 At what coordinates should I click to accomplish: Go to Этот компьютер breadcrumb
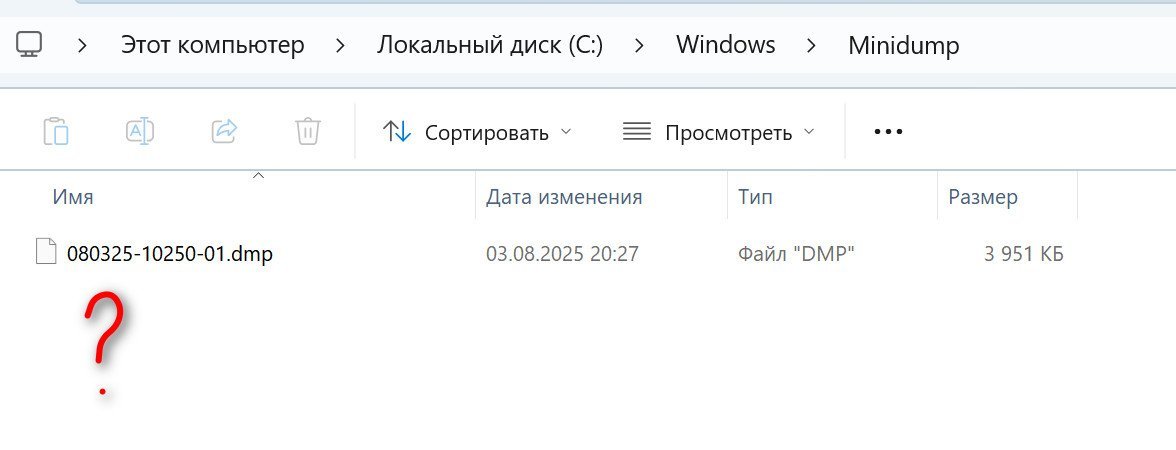[212, 45]
